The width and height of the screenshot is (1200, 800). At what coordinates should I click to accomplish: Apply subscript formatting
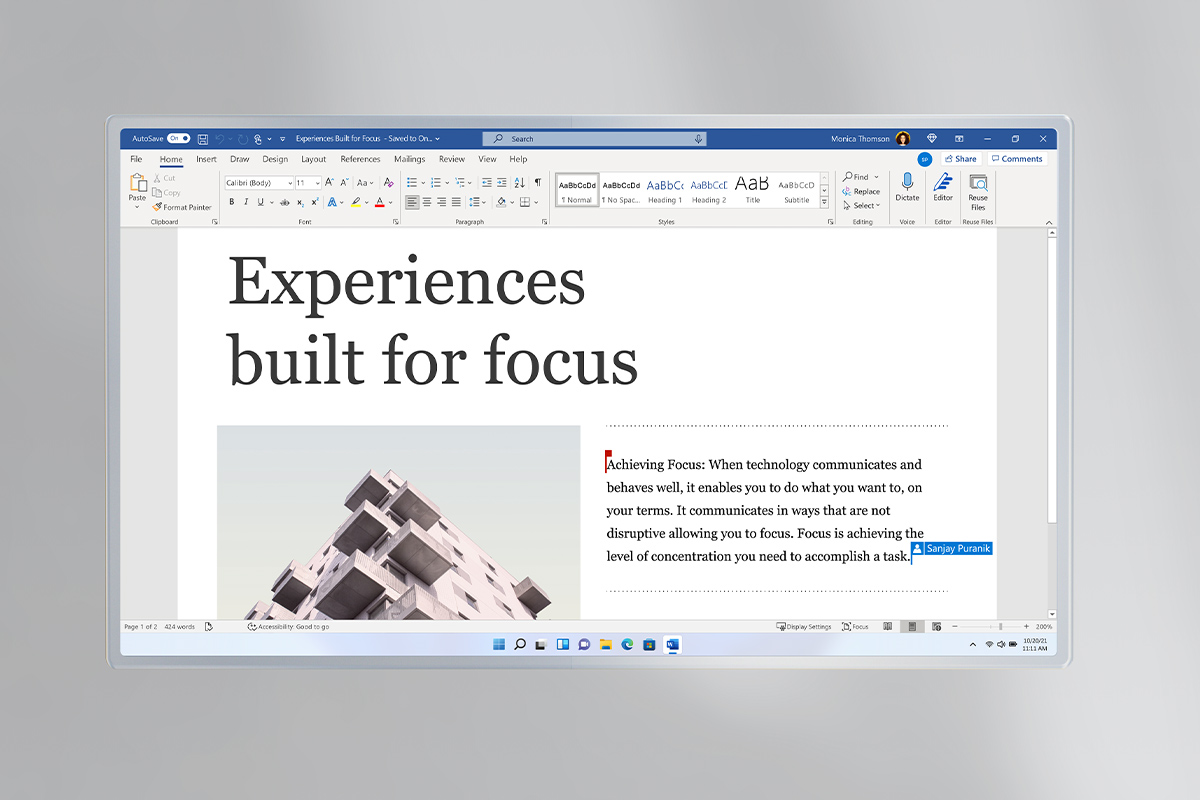[300, 202]
